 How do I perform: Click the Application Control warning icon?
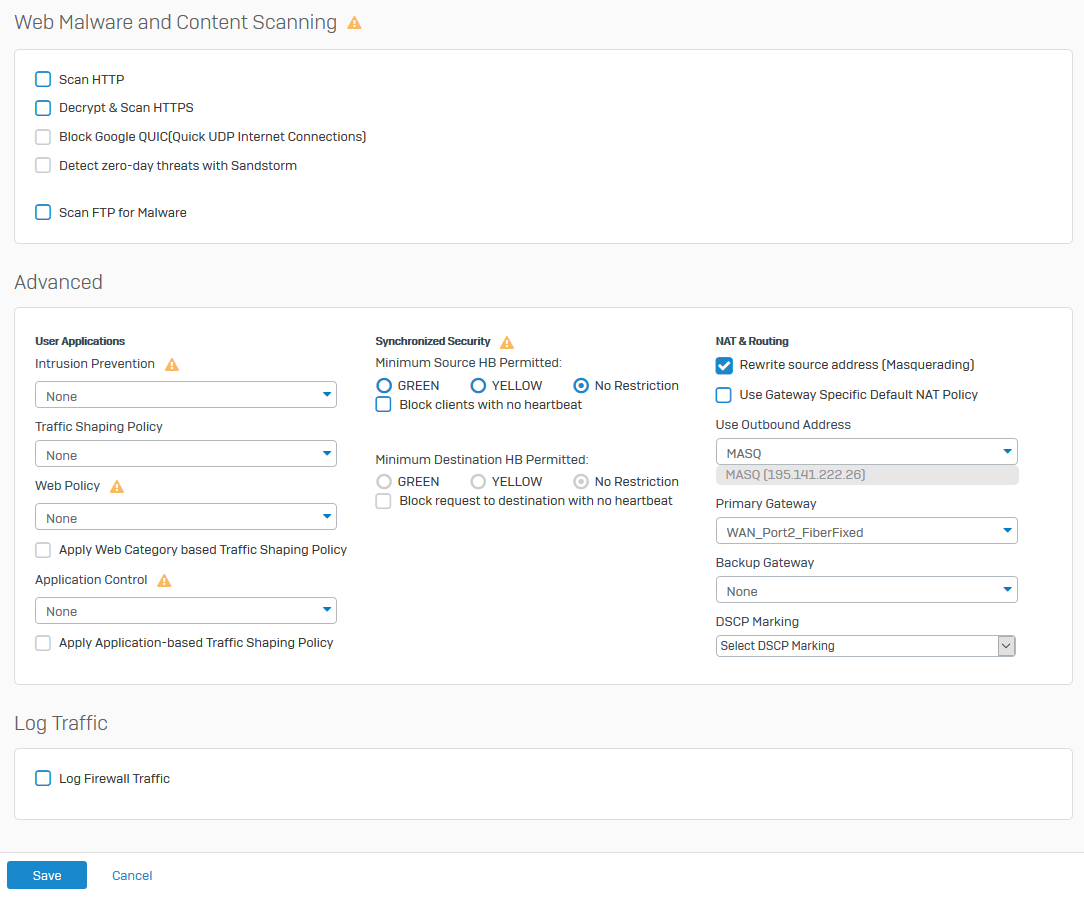(x=164, y=581)
